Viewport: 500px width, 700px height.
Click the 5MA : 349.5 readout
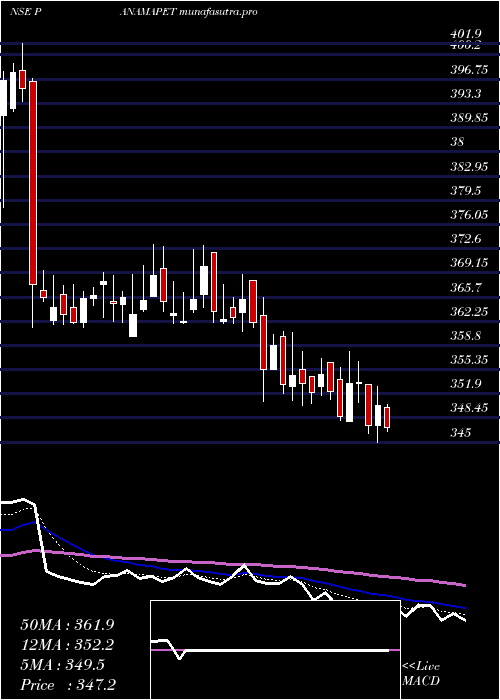tap(62, 665)
